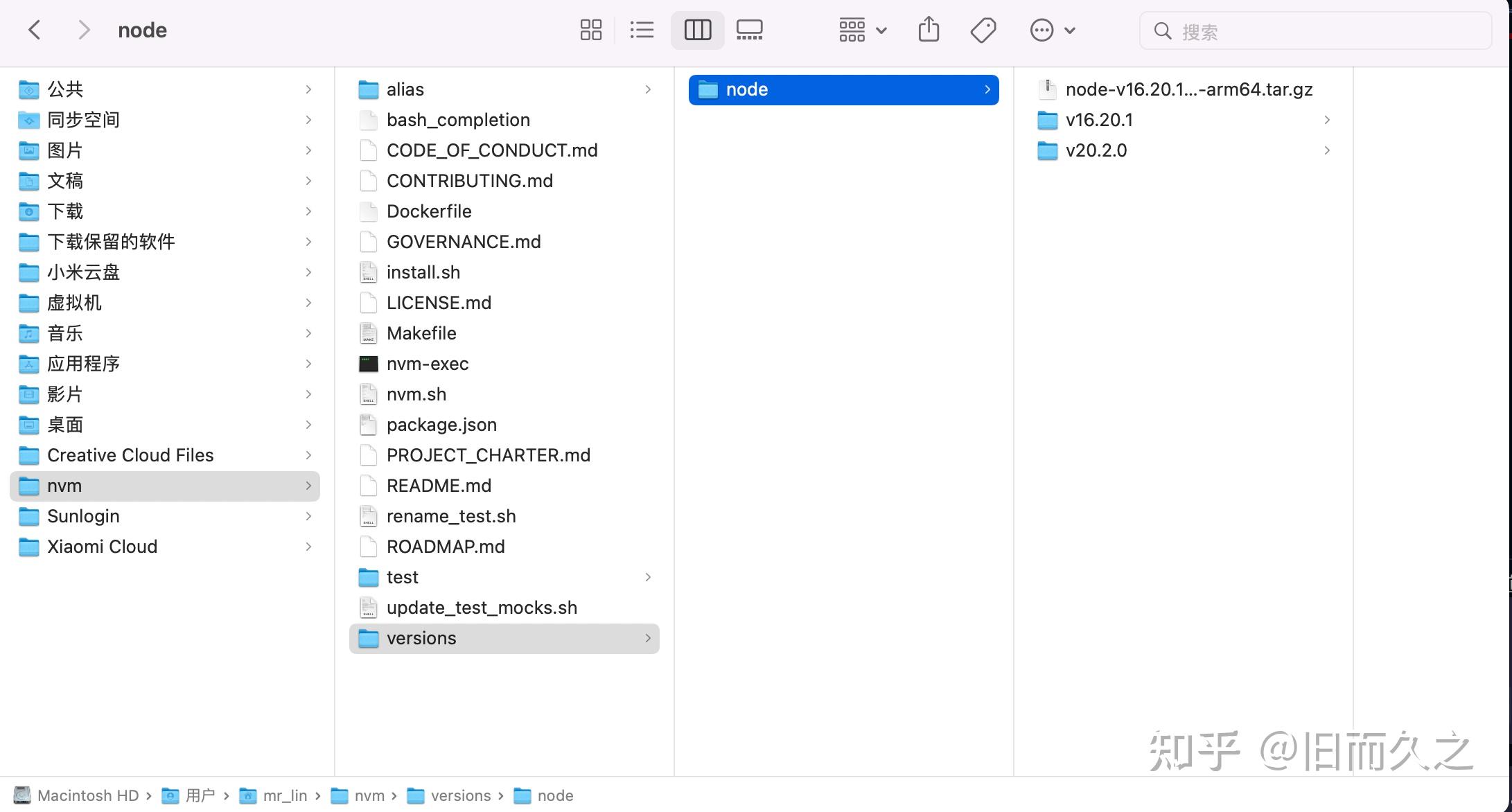Expand the v16.20.1 folder chevron
Screen dimensions: 1512x812
tap(1326, 120)
